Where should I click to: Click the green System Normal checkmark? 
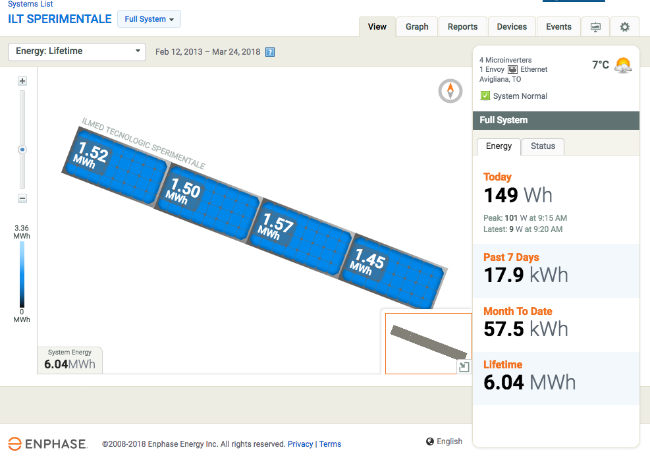point(485,96)
